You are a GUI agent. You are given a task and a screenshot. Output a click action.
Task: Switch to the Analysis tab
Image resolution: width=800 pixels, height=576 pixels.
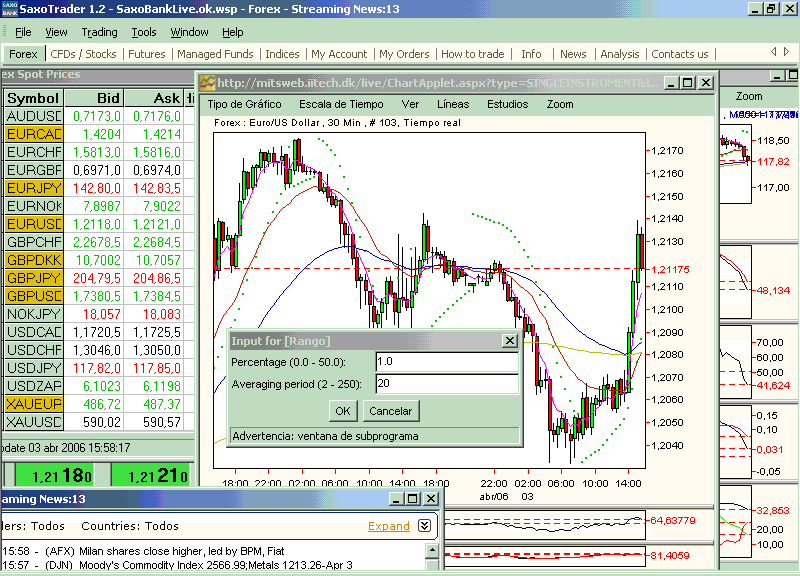tap(619, 54)
